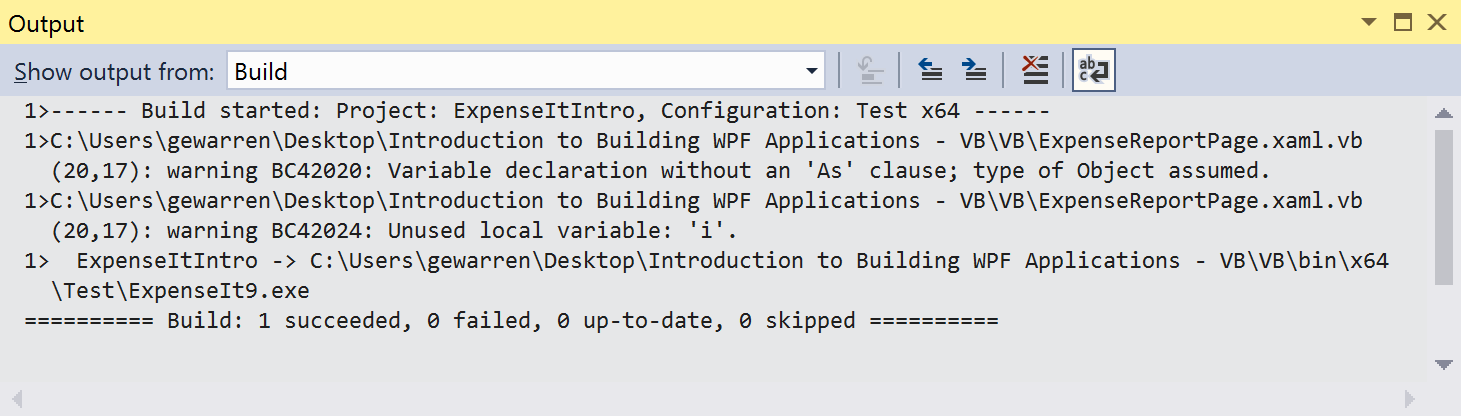This screenshot has height=416, width=1461.
Task: Select the BC42020 warning message line
Action: 660,171
